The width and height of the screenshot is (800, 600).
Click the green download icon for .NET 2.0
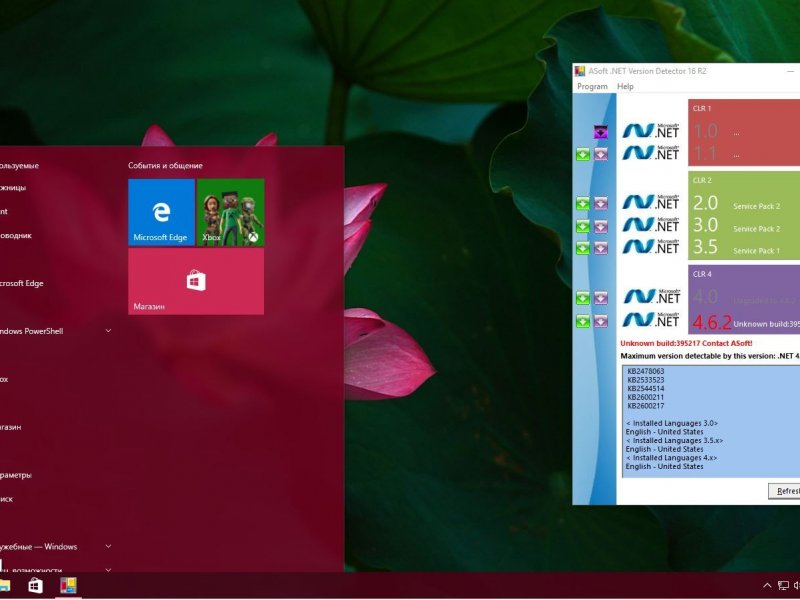[583, 204]
